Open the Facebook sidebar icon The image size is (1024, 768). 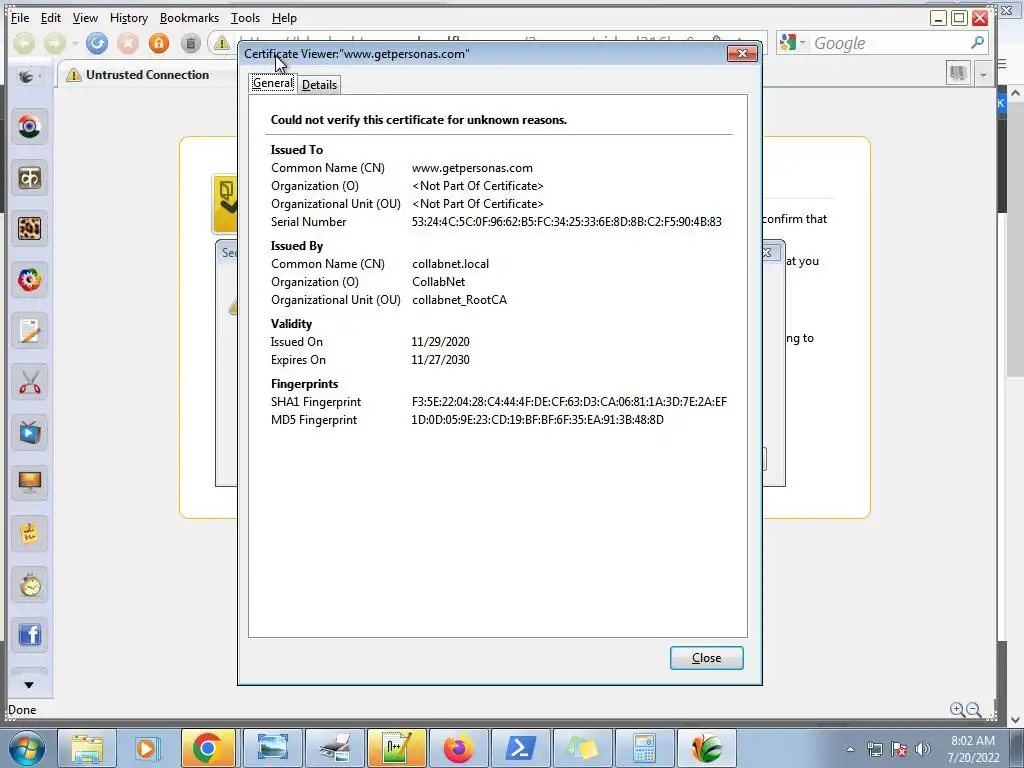(x=29, y=635)
